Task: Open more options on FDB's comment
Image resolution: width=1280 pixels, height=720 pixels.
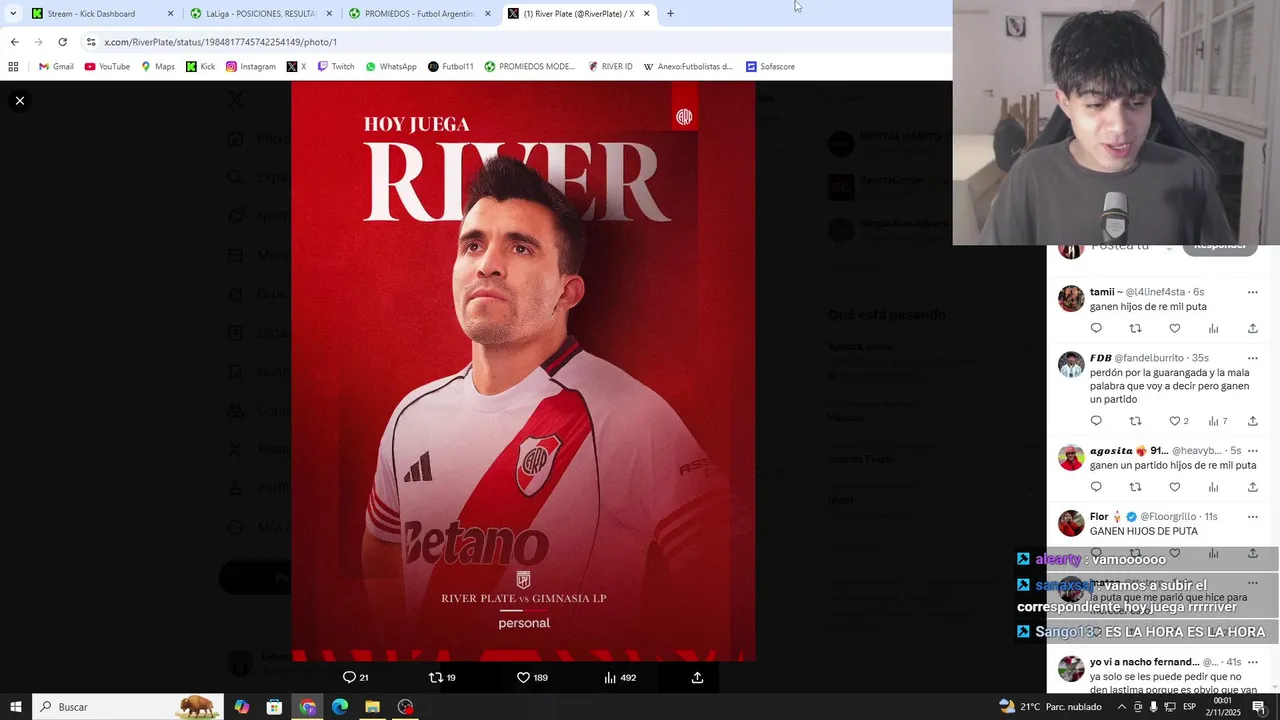Action: point(1252,358)
